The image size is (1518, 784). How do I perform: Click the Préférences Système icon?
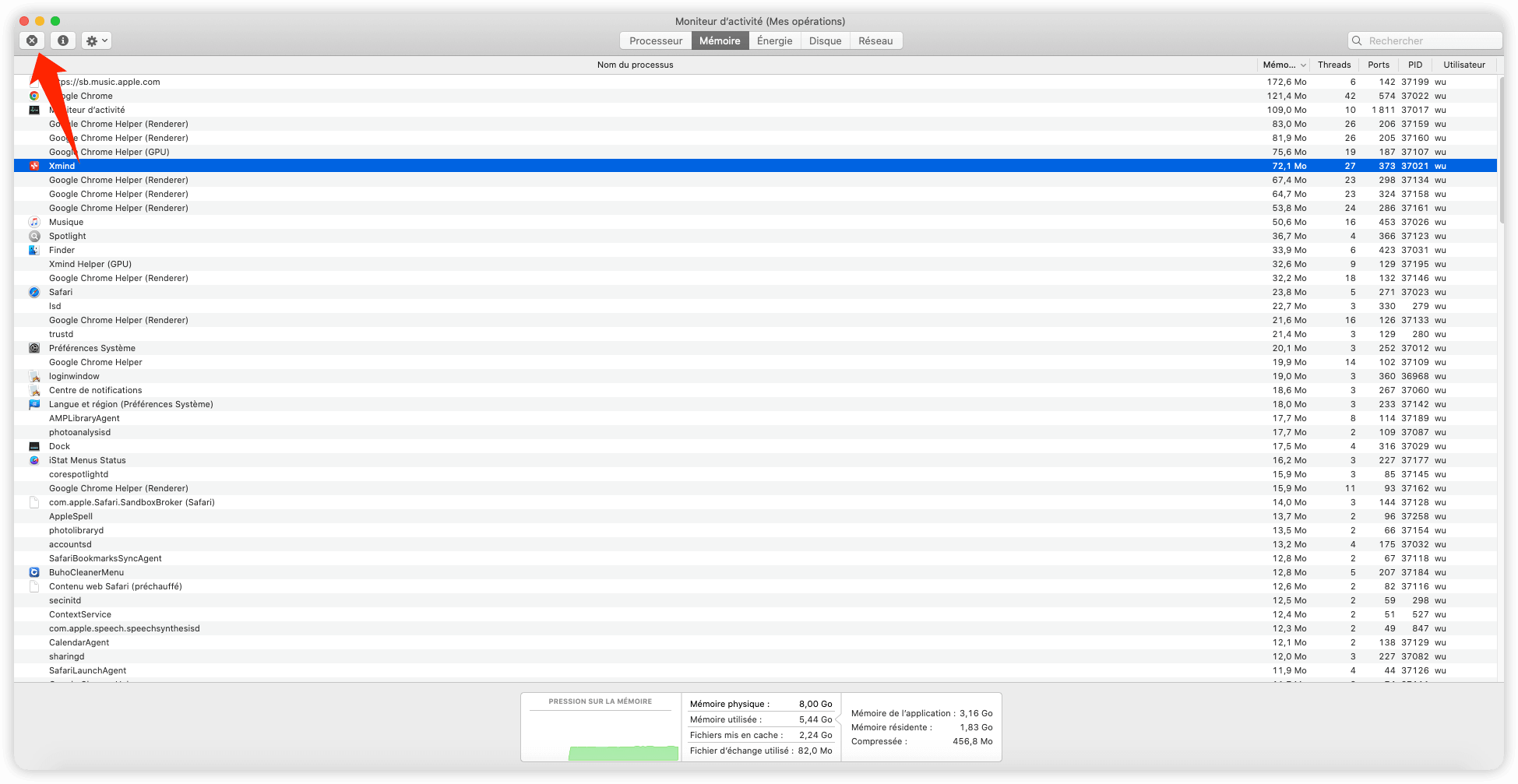[x=34, y=348]
